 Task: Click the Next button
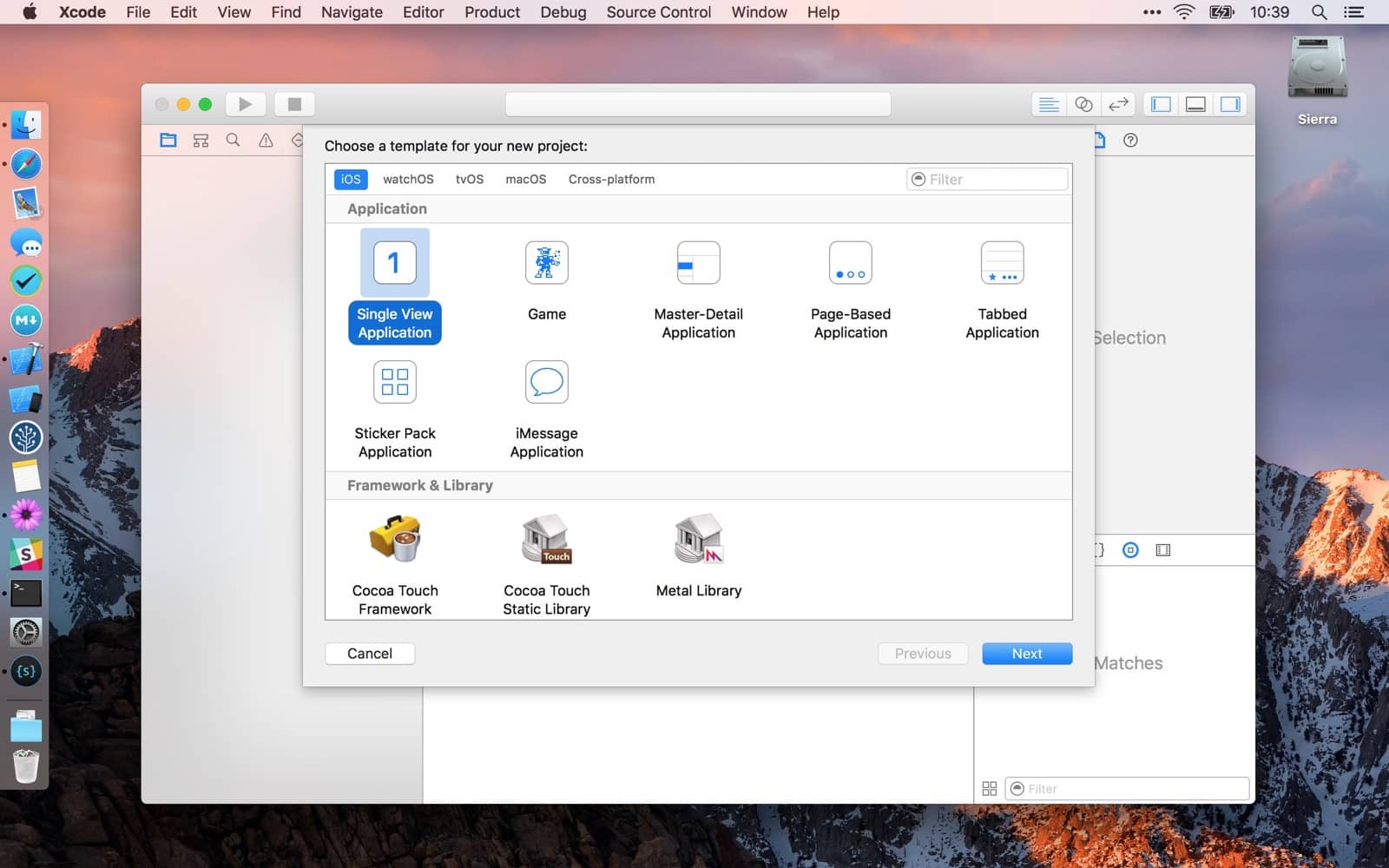point(1026,654)
